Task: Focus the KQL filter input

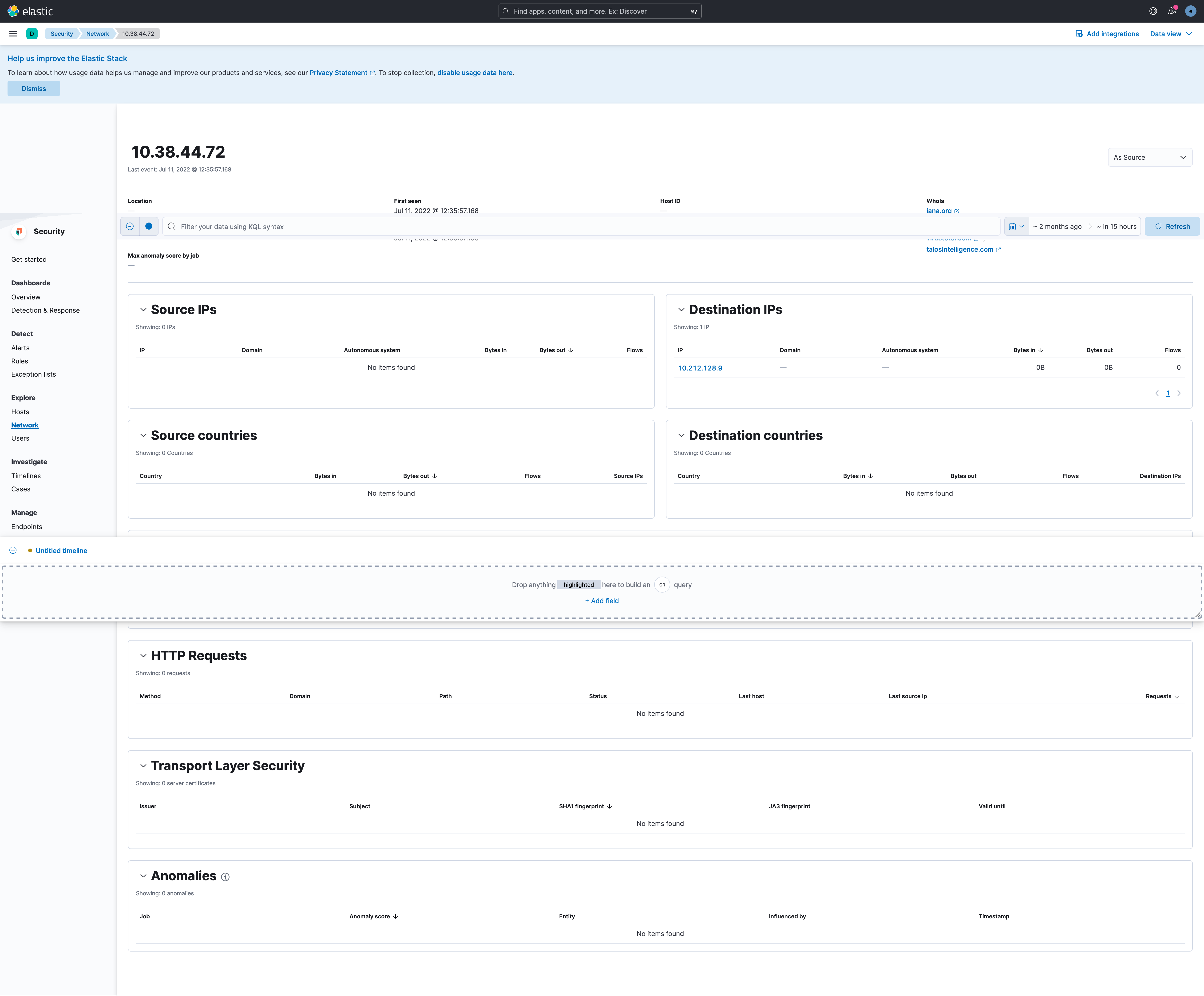Action: click(581, 227)
